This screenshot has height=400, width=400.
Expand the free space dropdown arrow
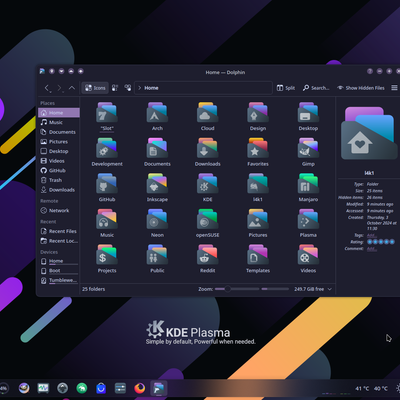click(330, 289)
